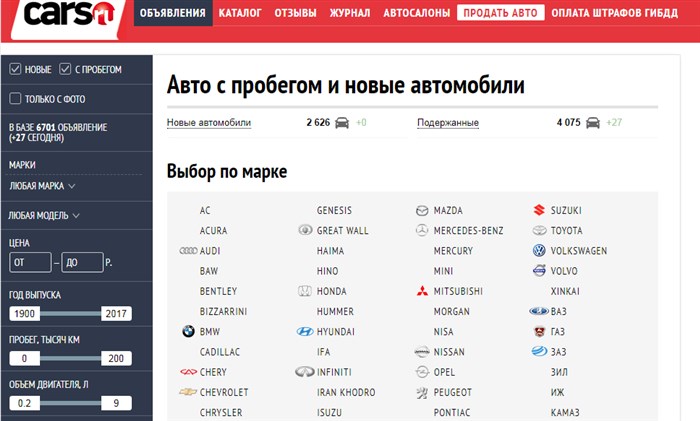700x421 pixels.
Task: Click the Audi rings logo
Action: (x=187, y=251)
